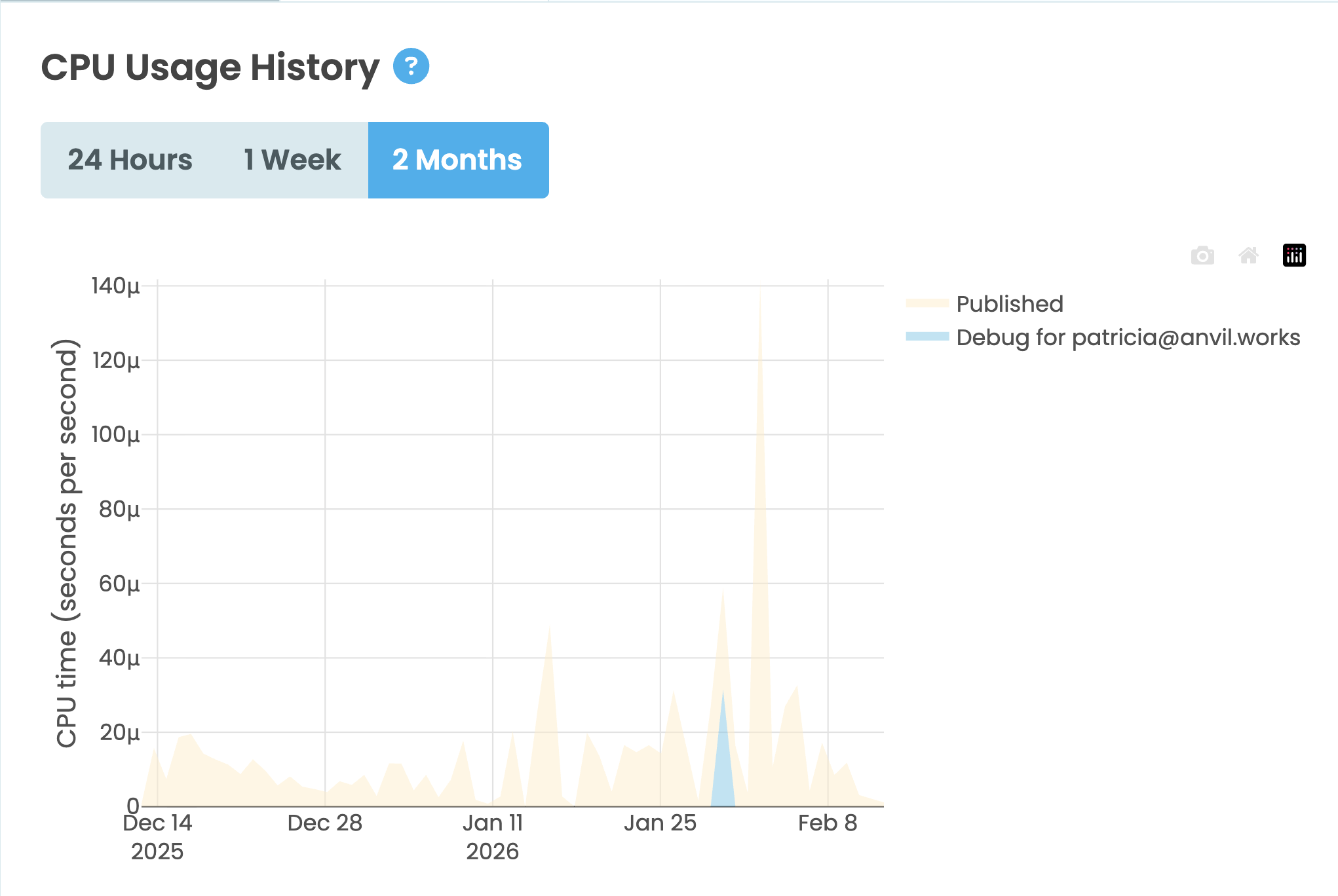Hide the Debug for patricia@anvil.works series

(x=1128, y=337)
